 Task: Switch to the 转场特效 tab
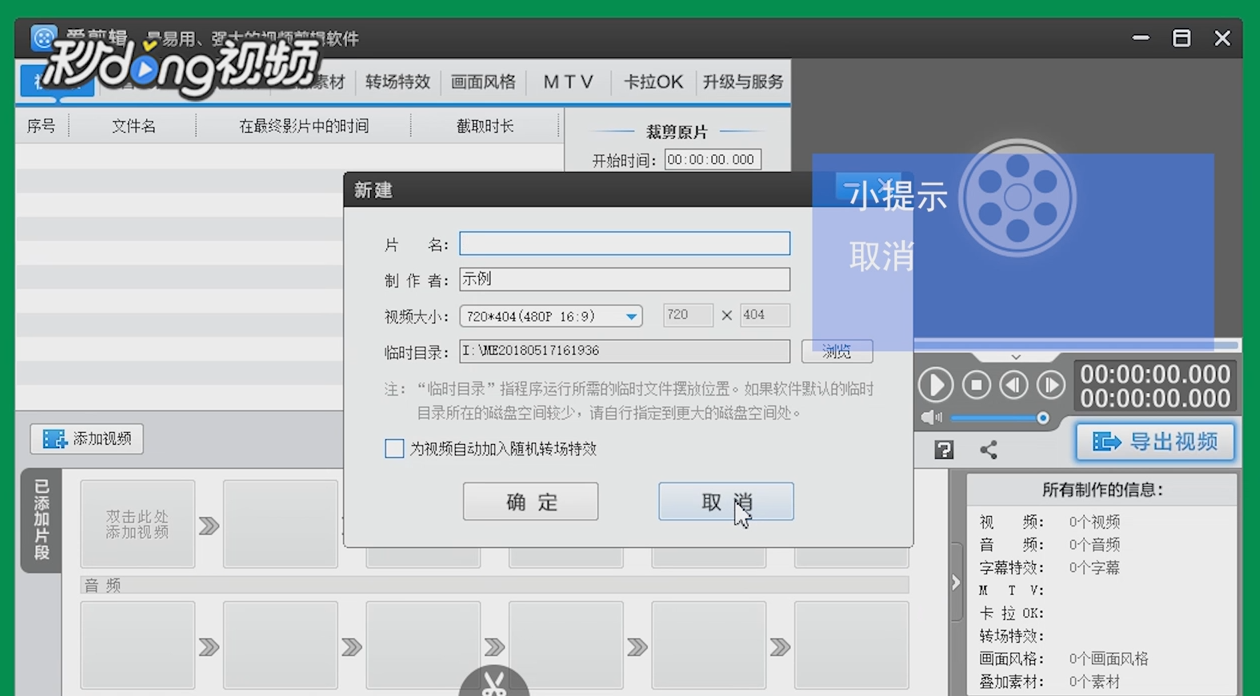click(397, 82)
